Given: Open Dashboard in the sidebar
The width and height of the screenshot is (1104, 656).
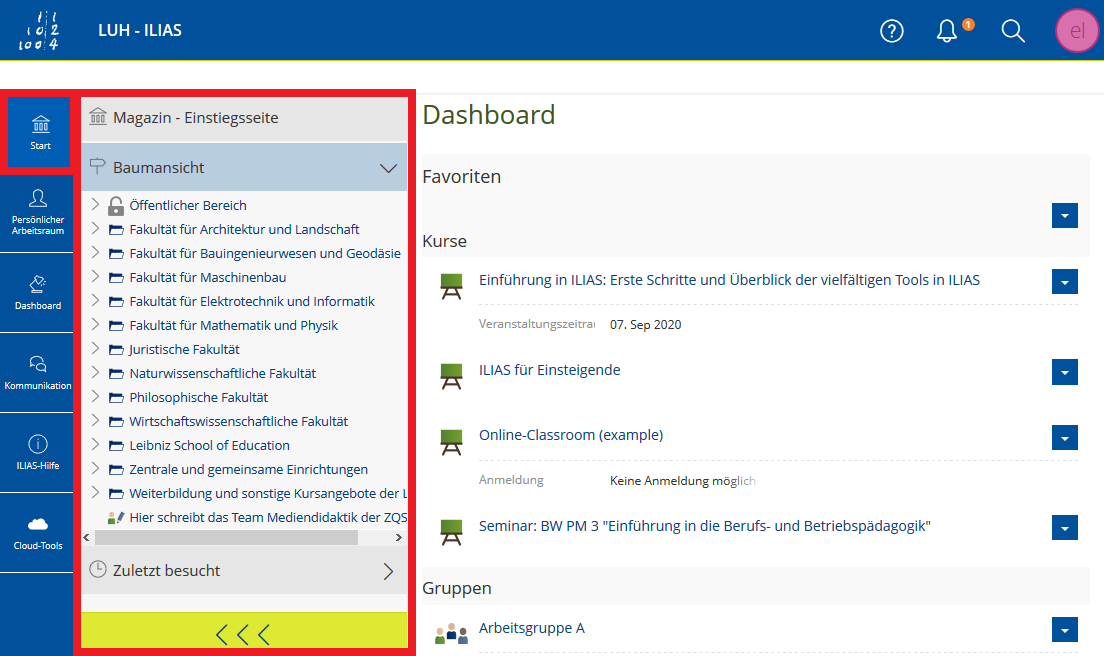Looking at the screenshot, I should [x=37, y=293].
